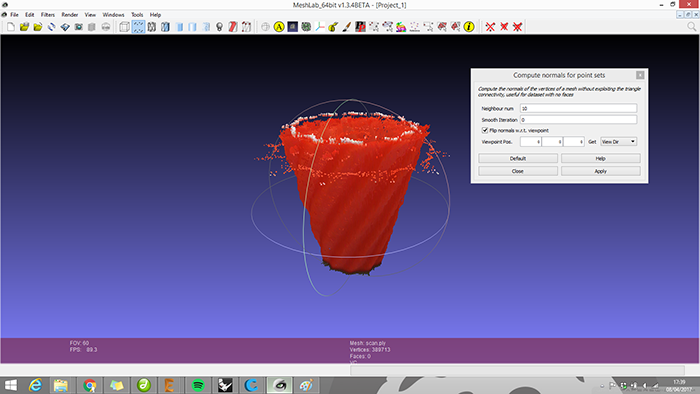Open Spotify from taskbar
The height and width of the screenshot is (394, 700).
[198, 385]
